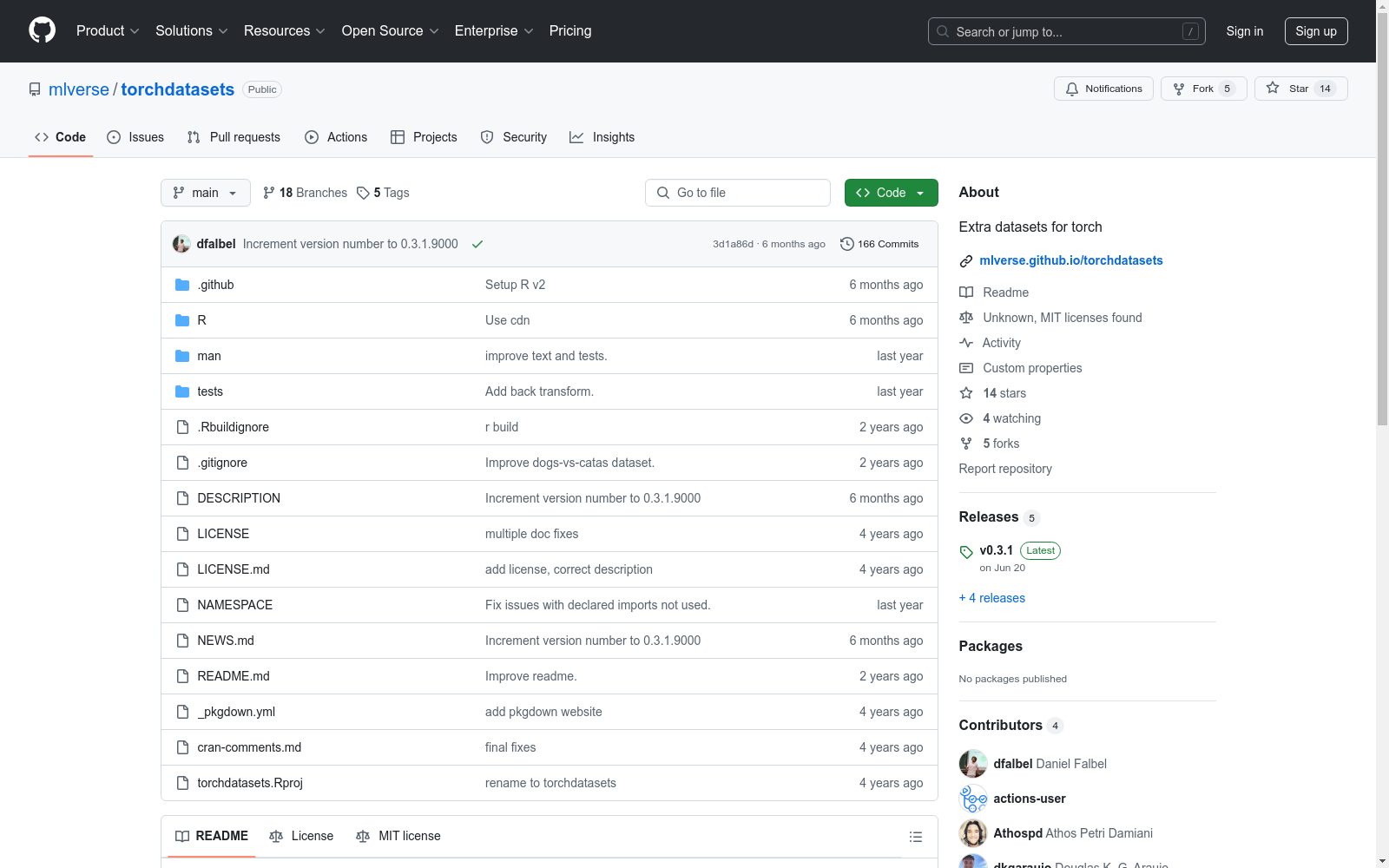Click actions-user contributor avatar

tap(973, 799)
